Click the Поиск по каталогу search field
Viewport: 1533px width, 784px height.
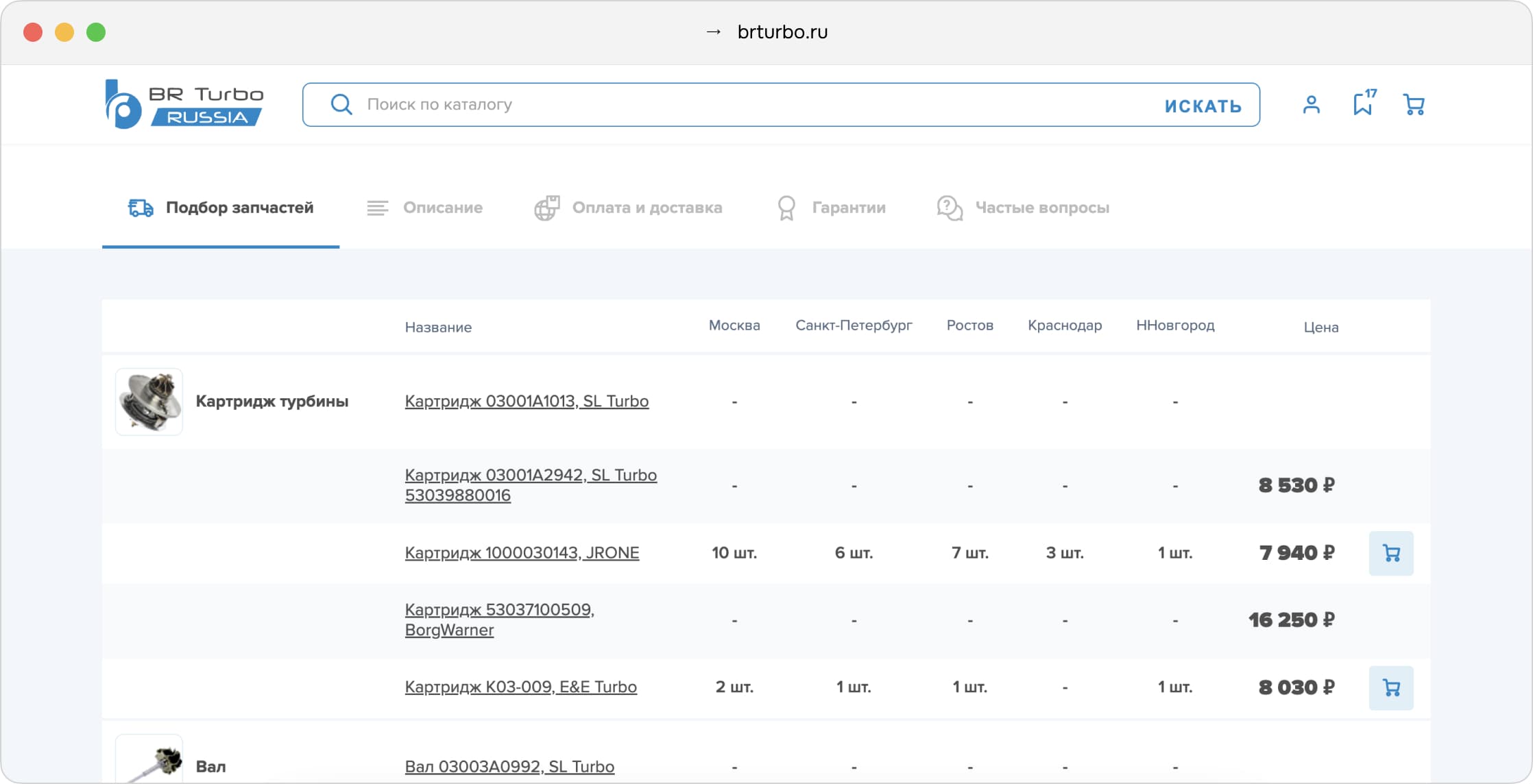[x=754, y=105]
